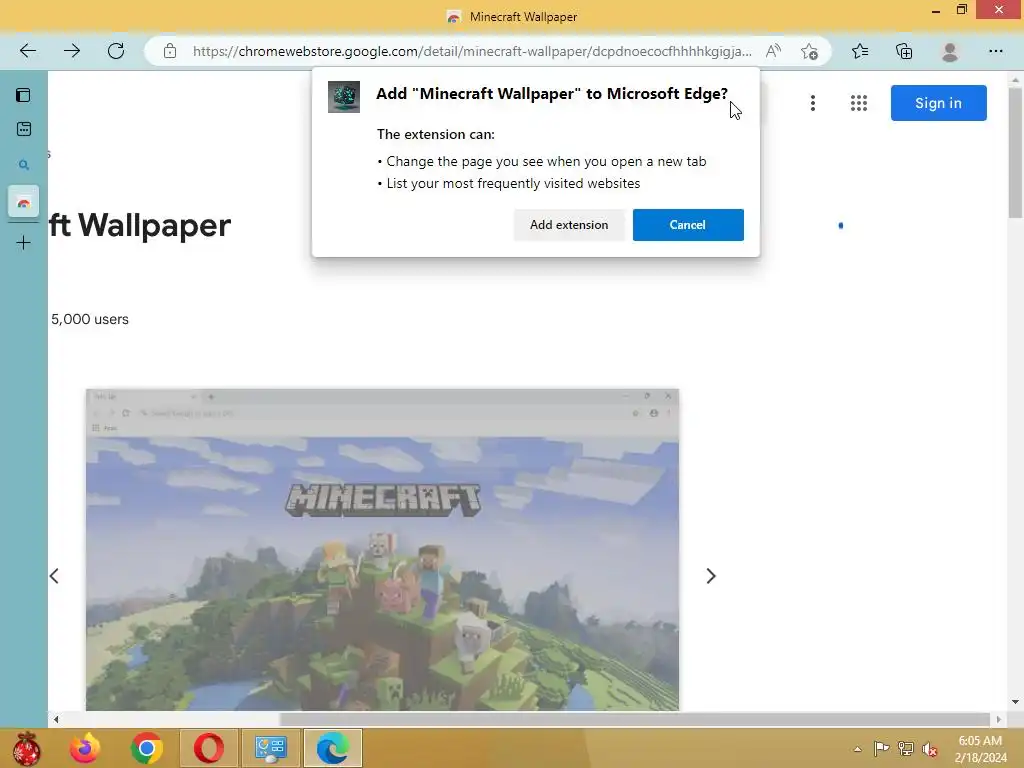This screenshot has width=1024, height=768.
Task: Open the Minecraft screenshot preview image
Action: (x=382, y=549)
